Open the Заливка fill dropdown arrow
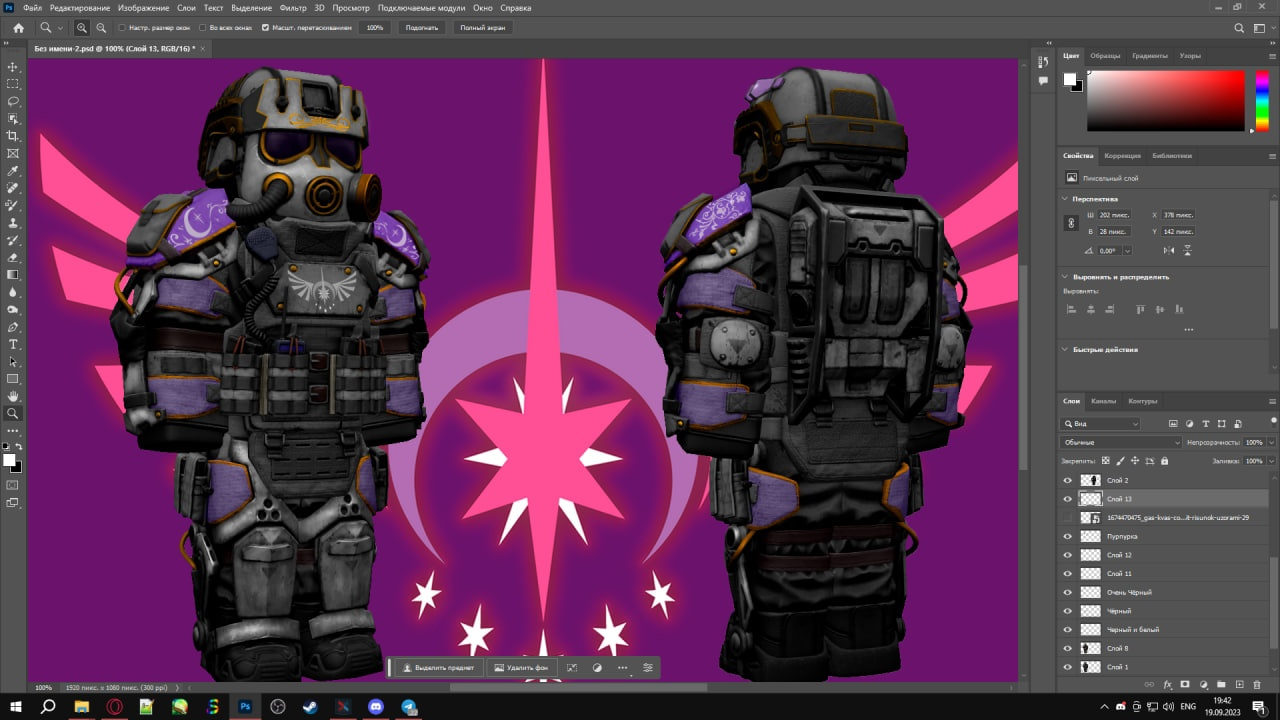Screen dimensions: 1280x720 [1272, 461]
